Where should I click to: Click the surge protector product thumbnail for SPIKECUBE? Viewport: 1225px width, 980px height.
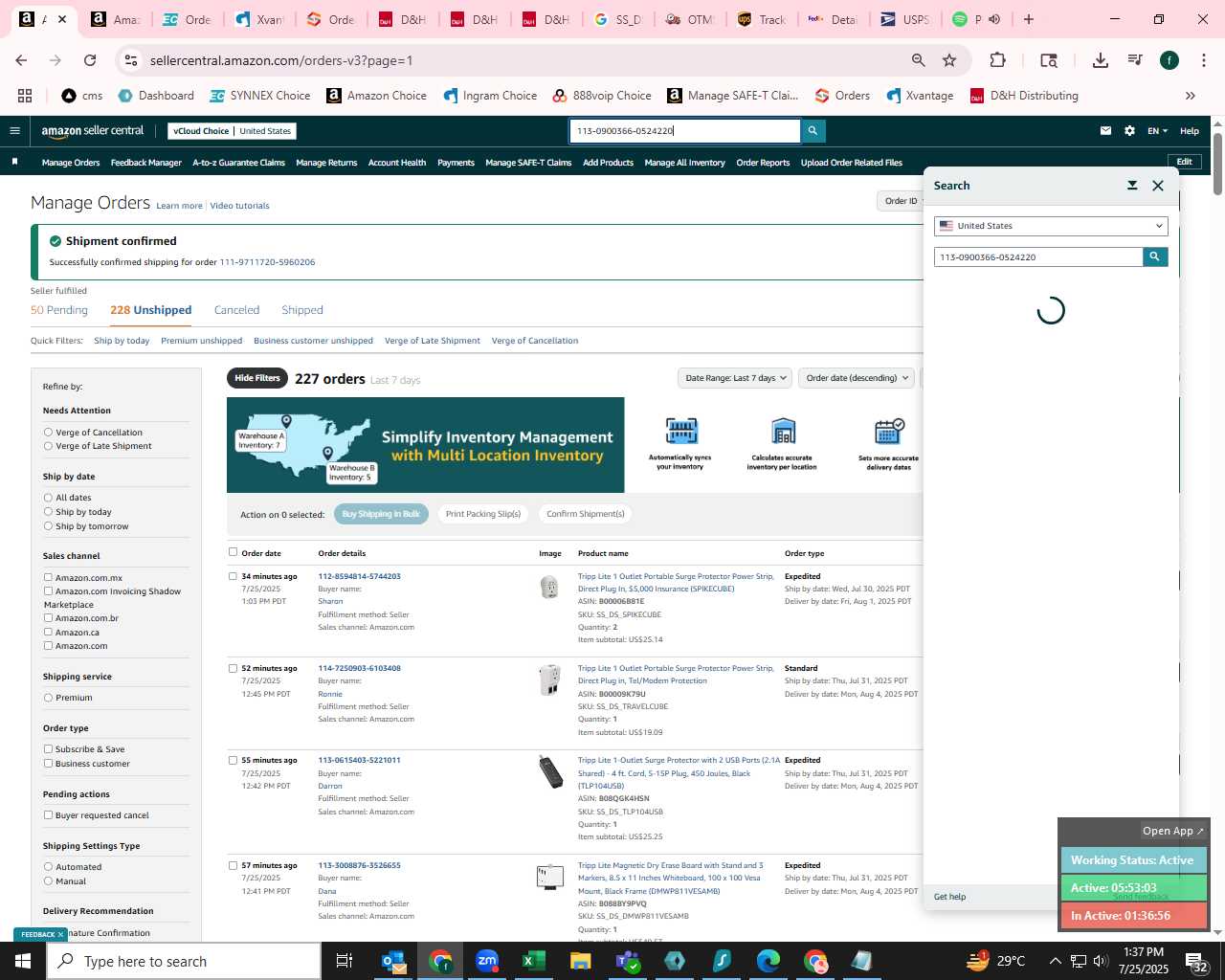pyautogui.click(x=549, y=587)
